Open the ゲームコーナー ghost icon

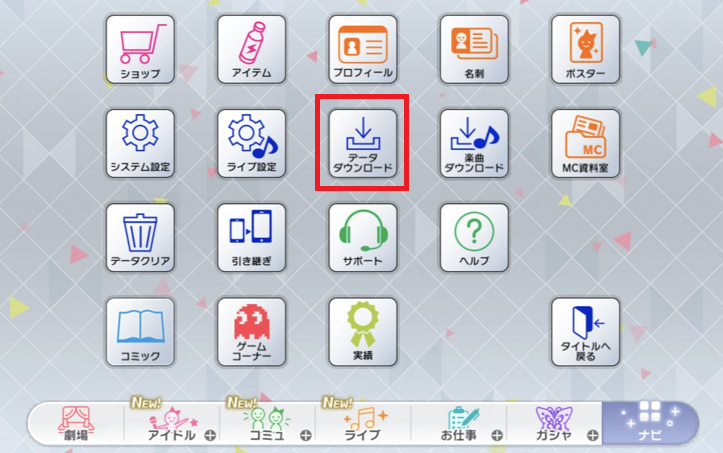coord(252,332)
